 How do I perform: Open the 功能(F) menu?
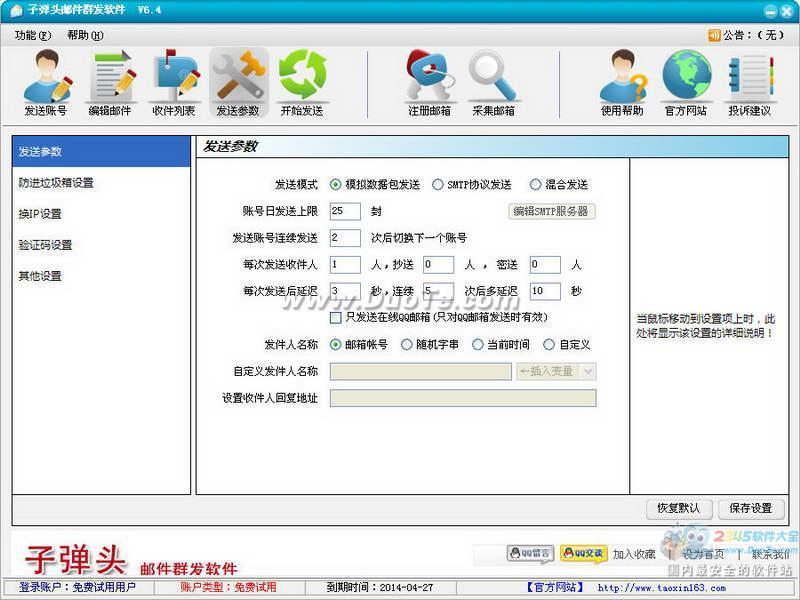(33, 35)
